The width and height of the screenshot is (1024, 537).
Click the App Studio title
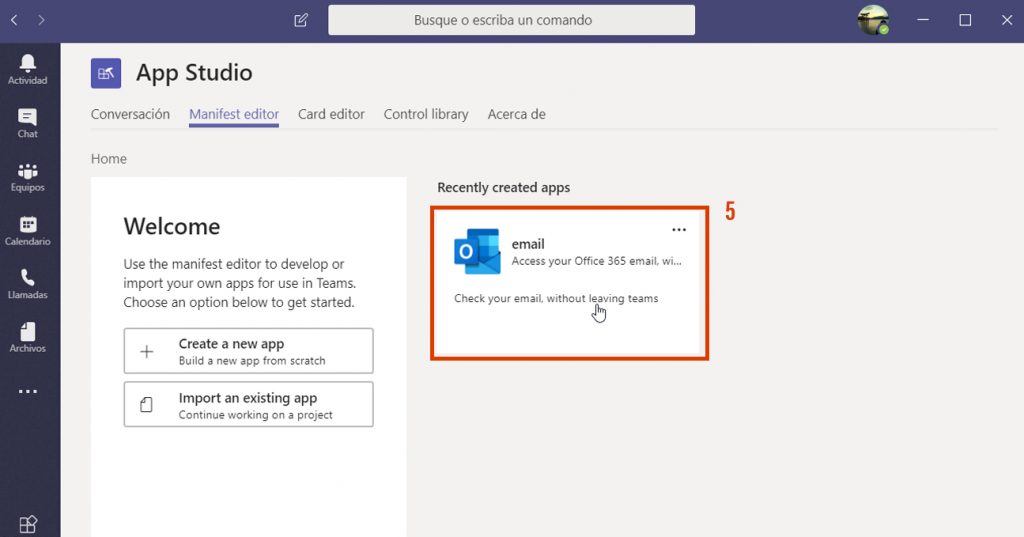194,73
